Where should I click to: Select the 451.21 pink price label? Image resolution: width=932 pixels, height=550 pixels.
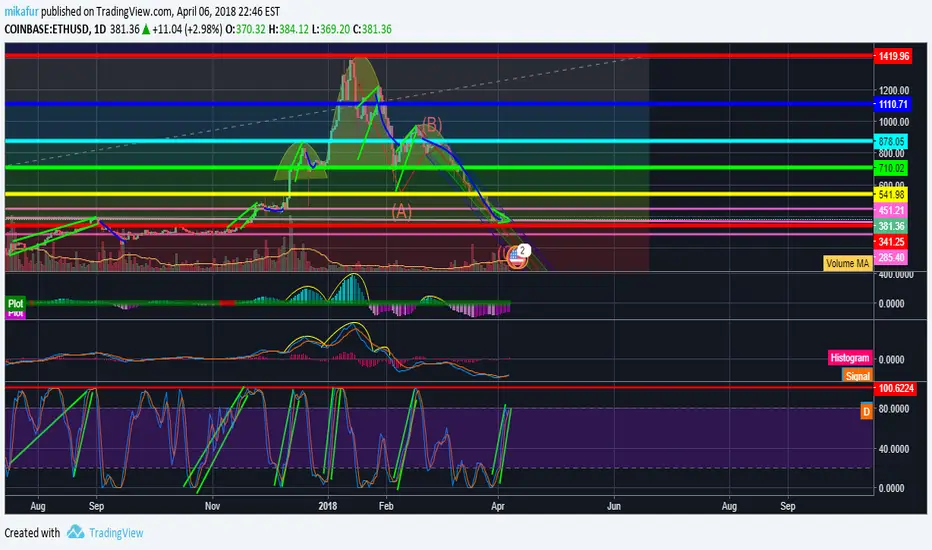coord(891,210)
